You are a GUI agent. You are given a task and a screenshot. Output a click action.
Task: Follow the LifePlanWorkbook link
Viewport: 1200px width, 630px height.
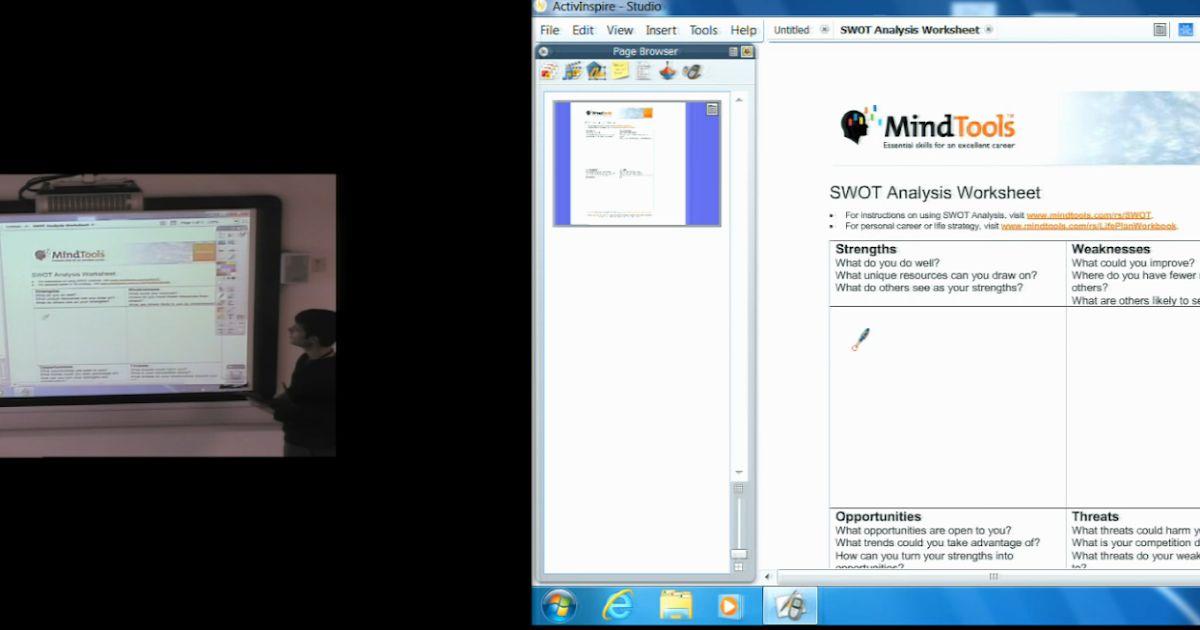1089,226
